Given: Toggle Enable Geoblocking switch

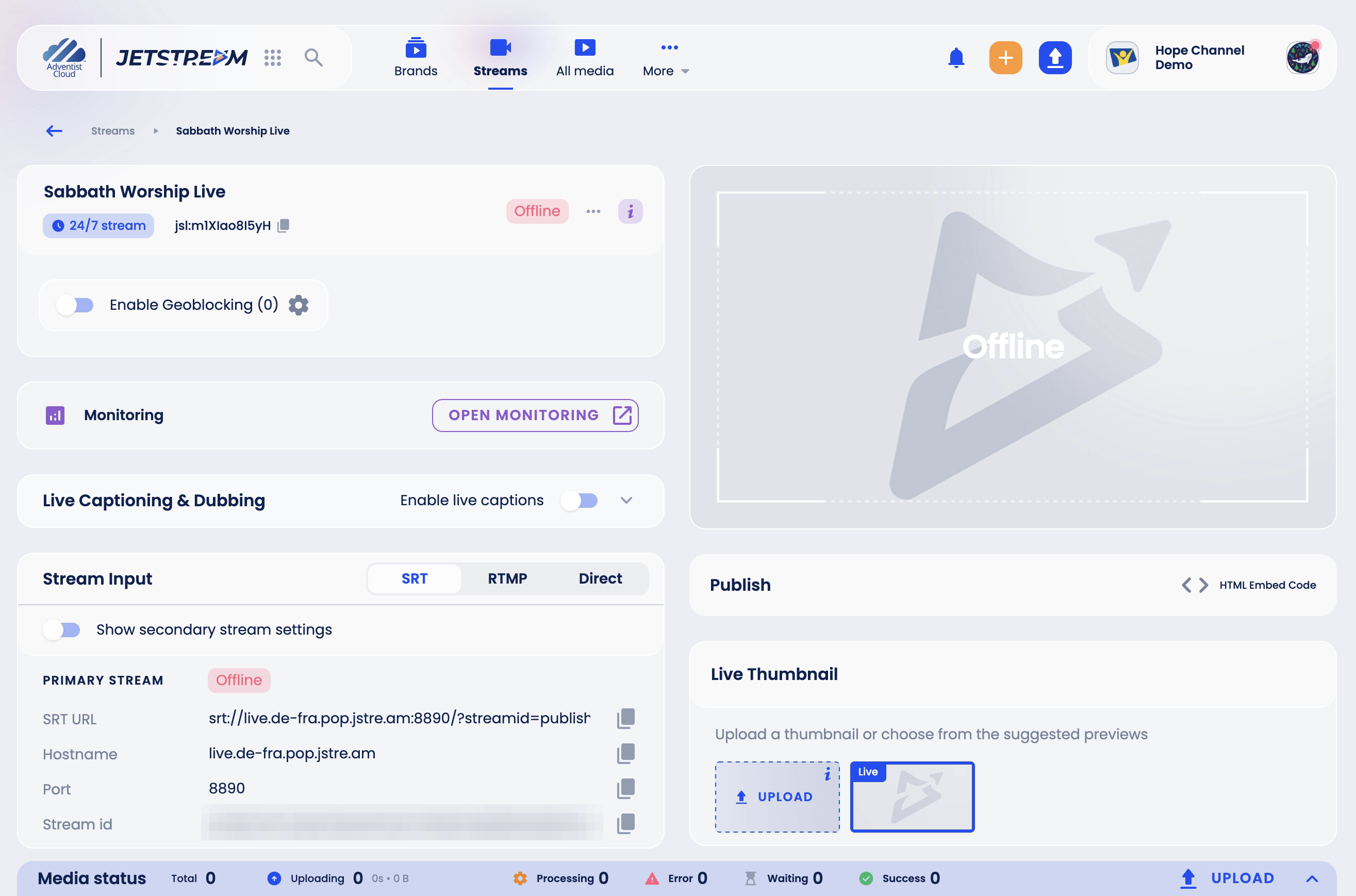Looking at the screenshot, I should coord(75,305).
